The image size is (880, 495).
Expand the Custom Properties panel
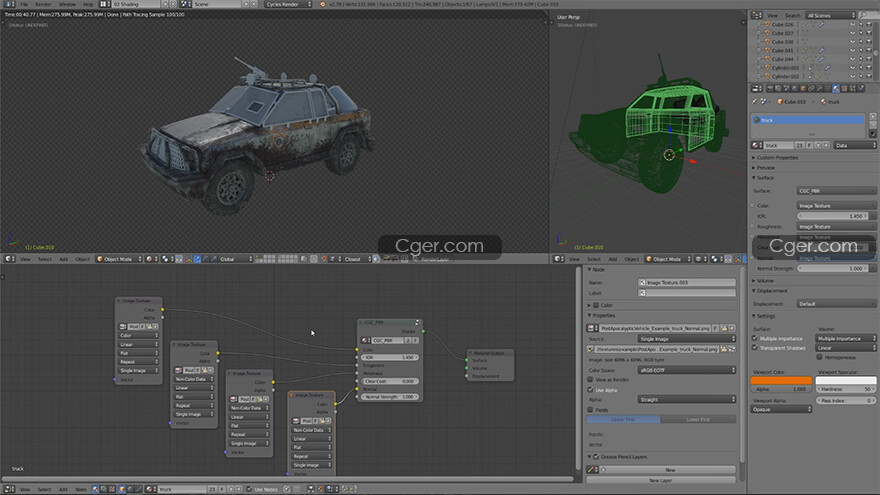(777, 158)
